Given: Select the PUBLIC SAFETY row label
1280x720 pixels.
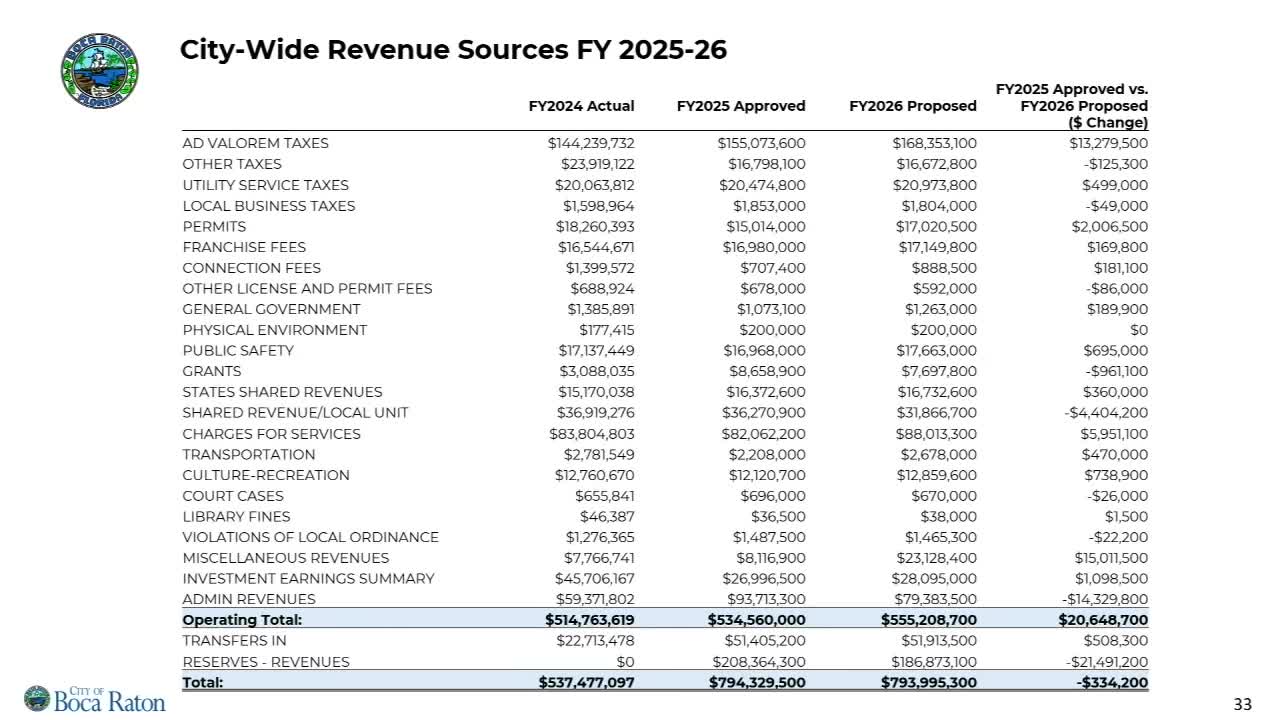Looking at the screenshot, I should 238,351.
